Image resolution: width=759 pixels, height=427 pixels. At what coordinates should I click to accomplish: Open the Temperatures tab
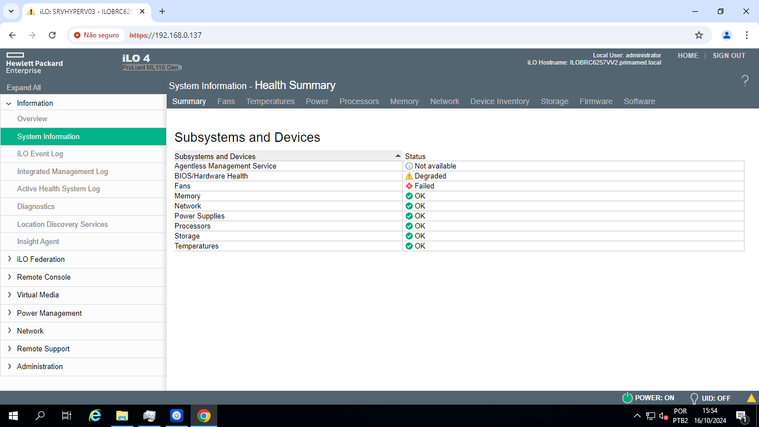pos(270,101)
